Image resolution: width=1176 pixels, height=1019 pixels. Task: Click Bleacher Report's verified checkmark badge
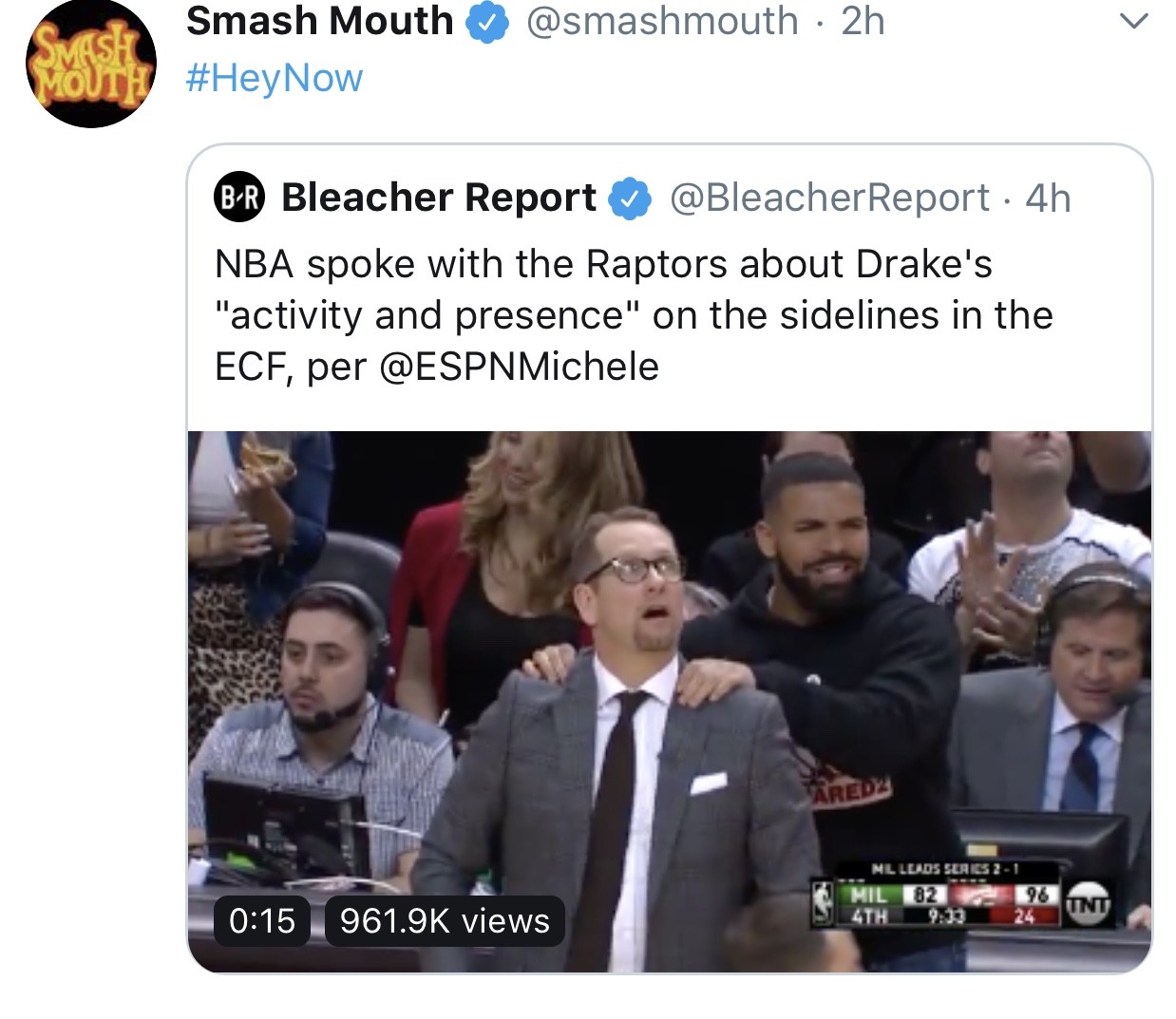coord(630,198)
